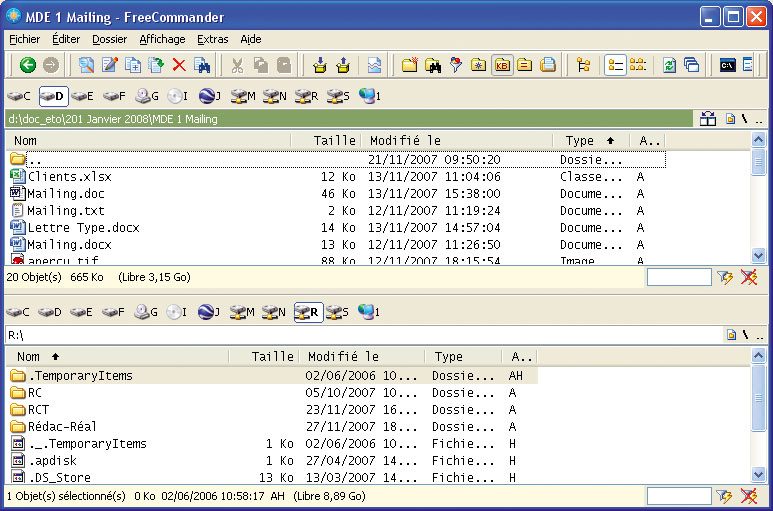The image size is (773, 511).
Task: Click the favorites gift icon in top panel
Action: coord(708,119)
